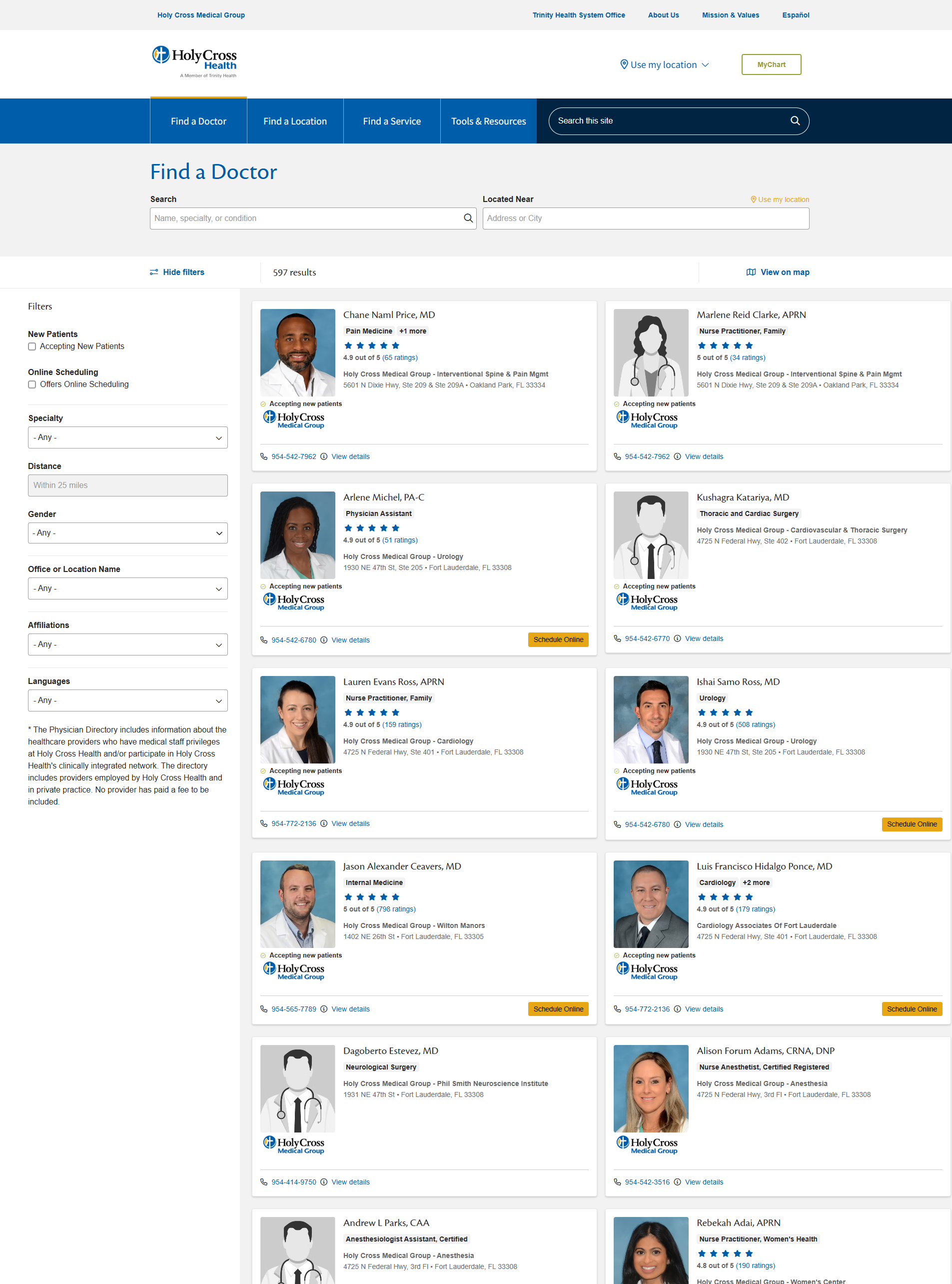This screenshot has height=1284, width=952.
Task: Click info icon on Luis Francisco Hidalgo Ponce card
Action: 677,1009
